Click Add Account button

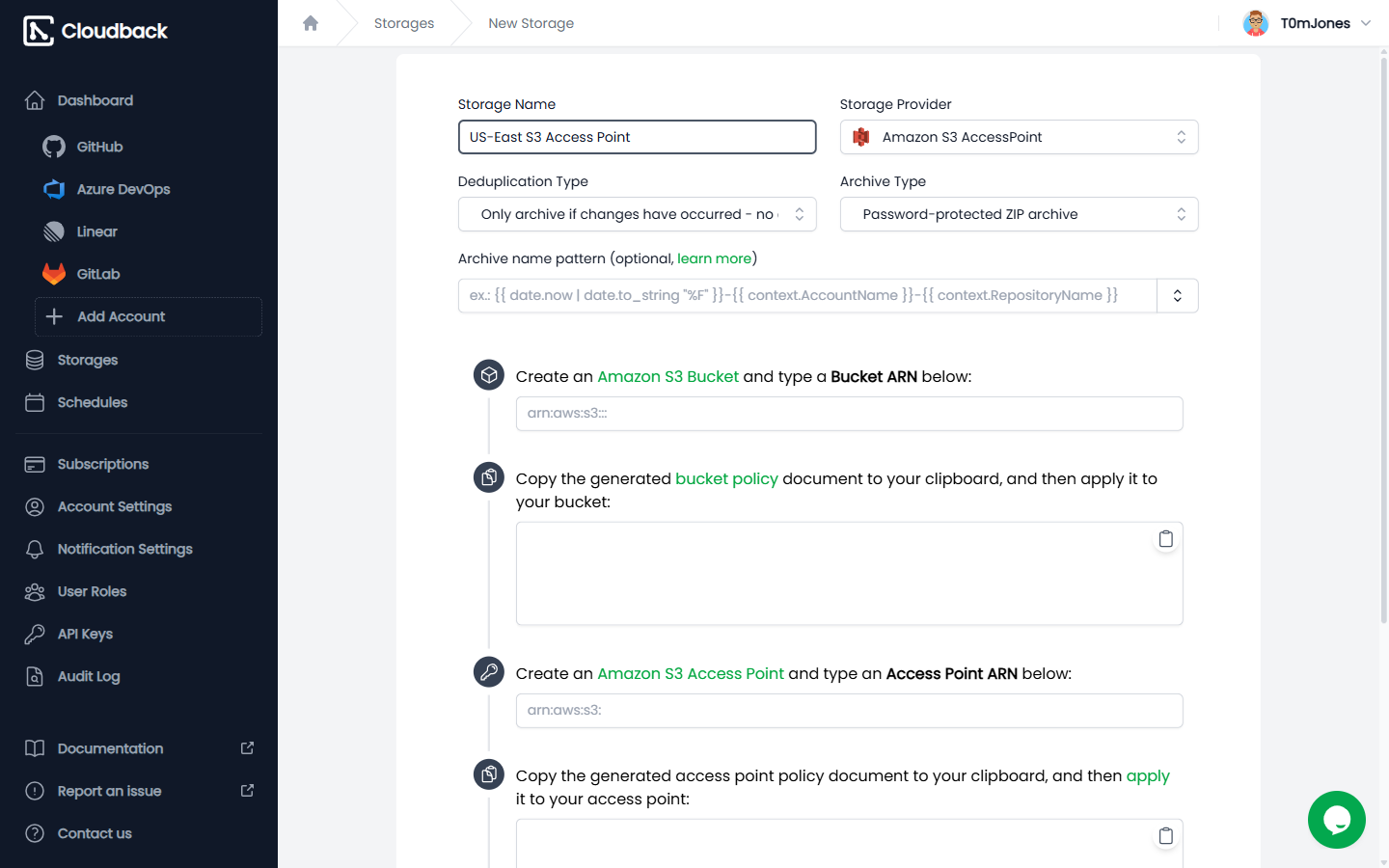(x=149, y=316)
